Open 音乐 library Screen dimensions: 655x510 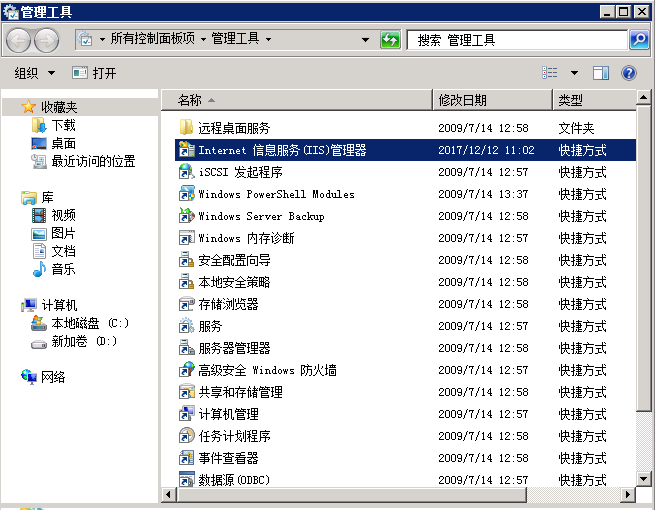pos(63,269)
